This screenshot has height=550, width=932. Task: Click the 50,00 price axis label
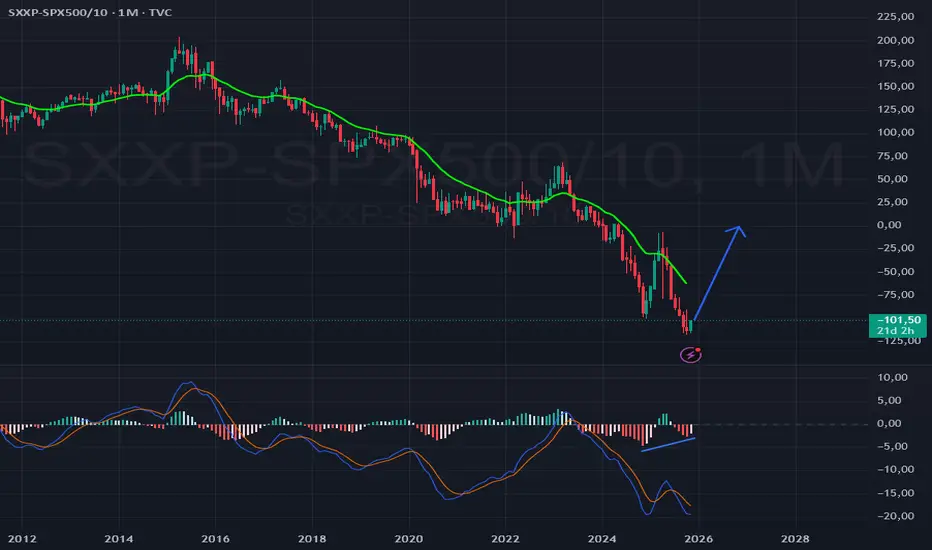892,179
